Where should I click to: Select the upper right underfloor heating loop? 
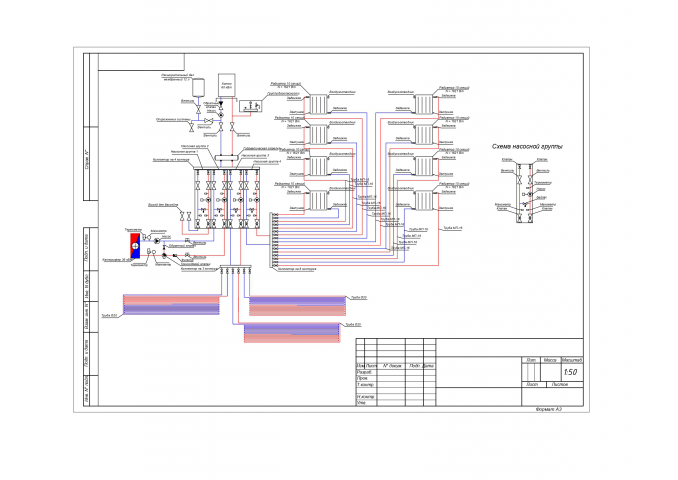(x=297, y=306)
